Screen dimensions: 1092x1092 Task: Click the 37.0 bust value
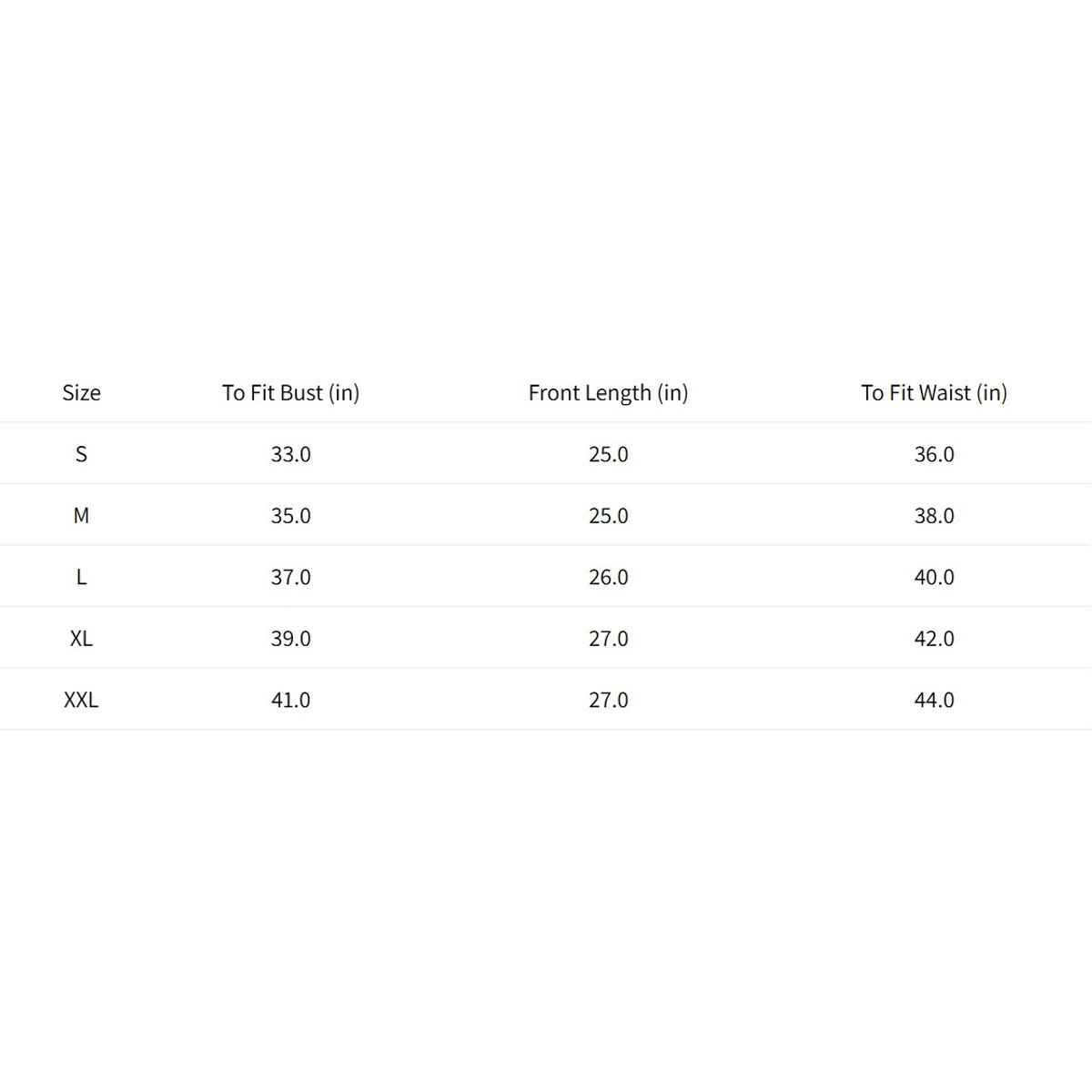tap(291, 577)
